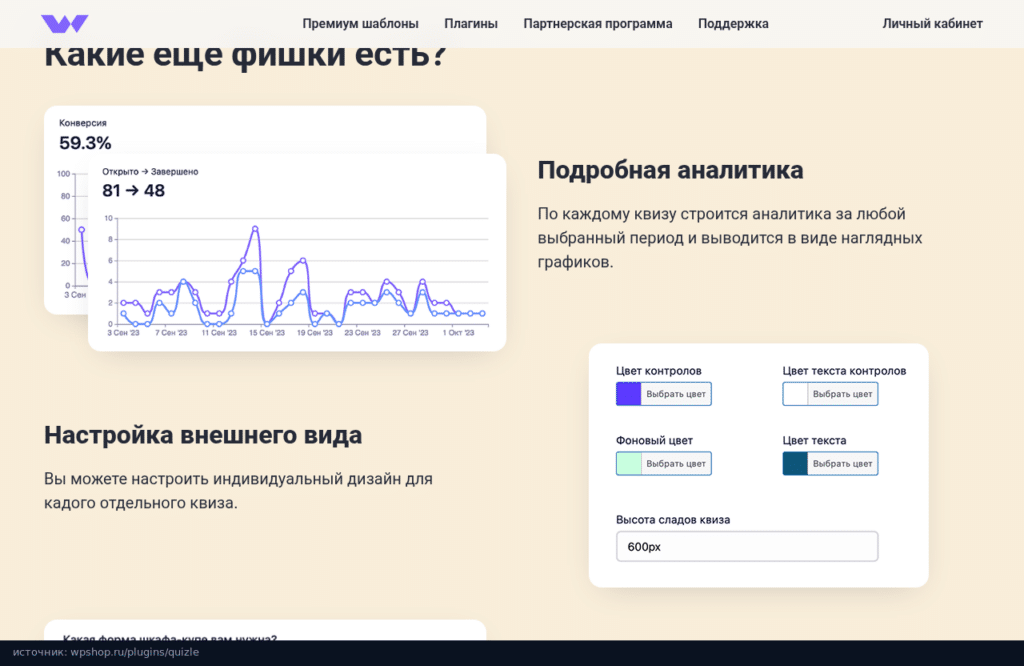Viewport: 1024px width, 666px height.
Task: Click the 27 Сен '23 axis label
Action: pos(410,332)
